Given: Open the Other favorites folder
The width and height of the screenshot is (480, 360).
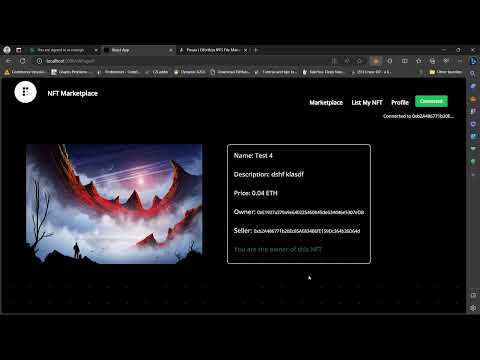Looking at the screenshot, I should [x=446, y=72].
